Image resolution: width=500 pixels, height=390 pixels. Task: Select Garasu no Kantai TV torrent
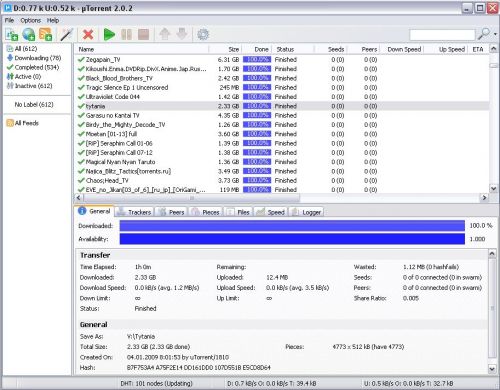282,116
